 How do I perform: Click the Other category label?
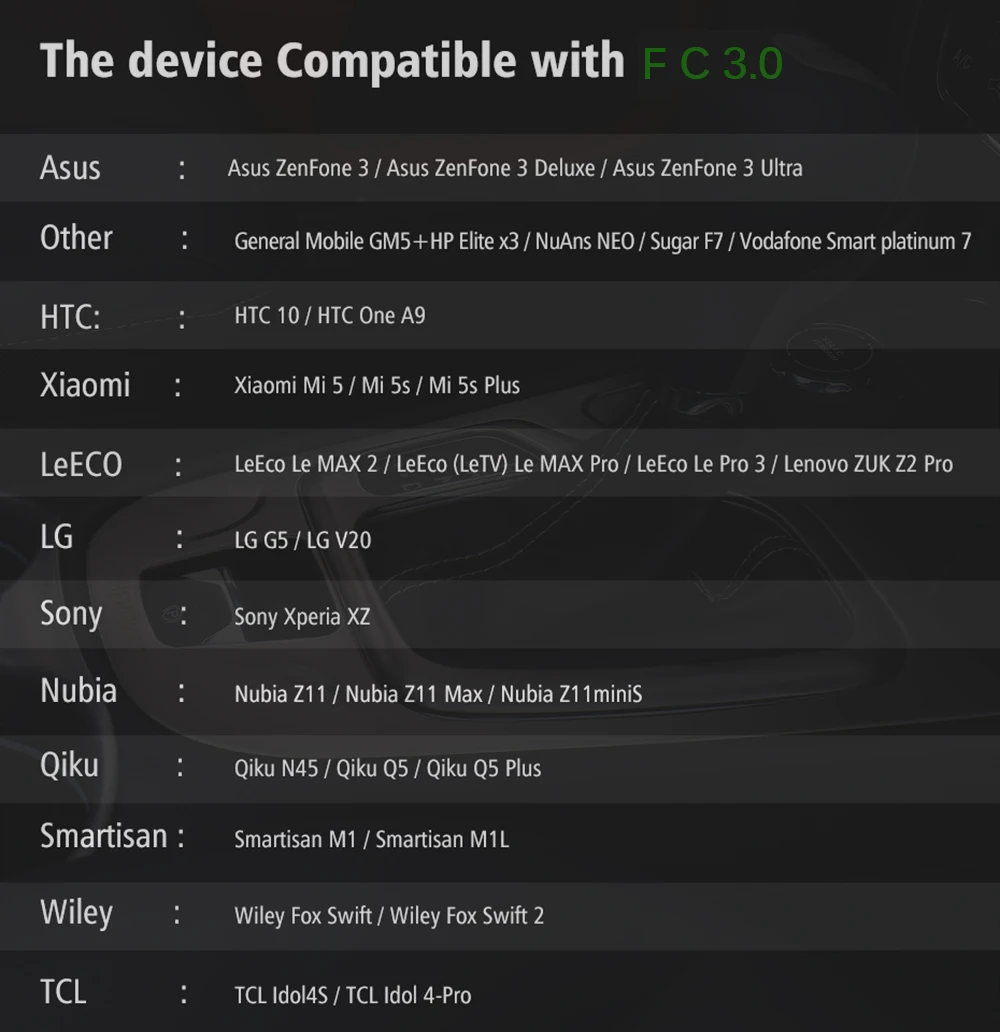click(x=76, y=238)
